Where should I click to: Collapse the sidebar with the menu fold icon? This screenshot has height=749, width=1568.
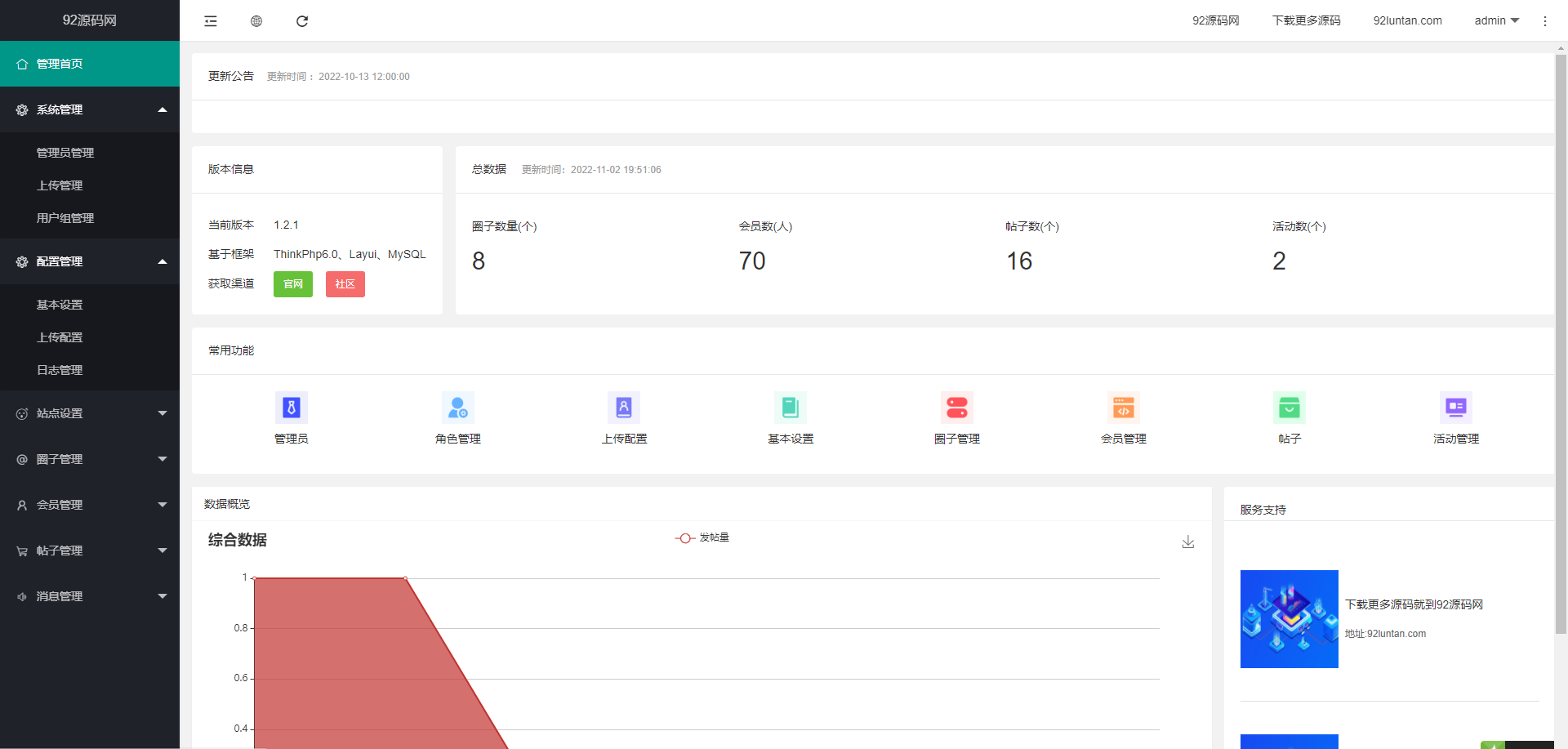point(211,21)
